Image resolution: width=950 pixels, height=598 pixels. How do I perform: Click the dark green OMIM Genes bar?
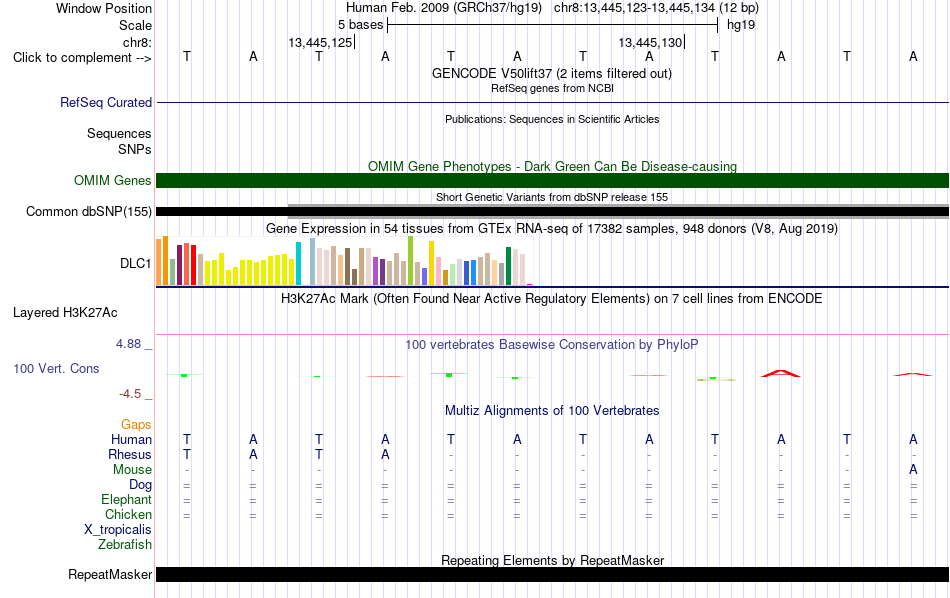pos(552,181)
